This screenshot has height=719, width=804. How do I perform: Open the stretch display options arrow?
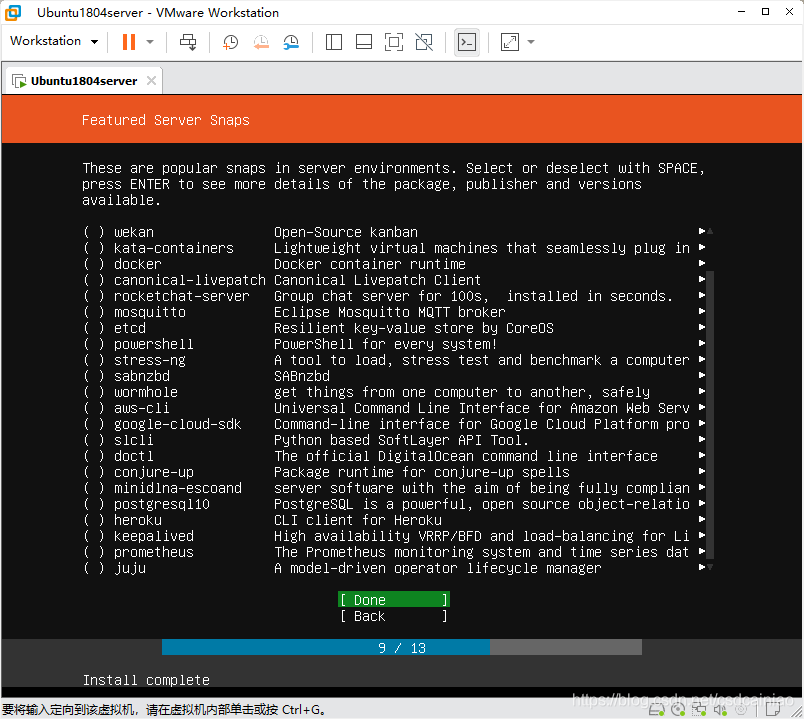point(531,42)
